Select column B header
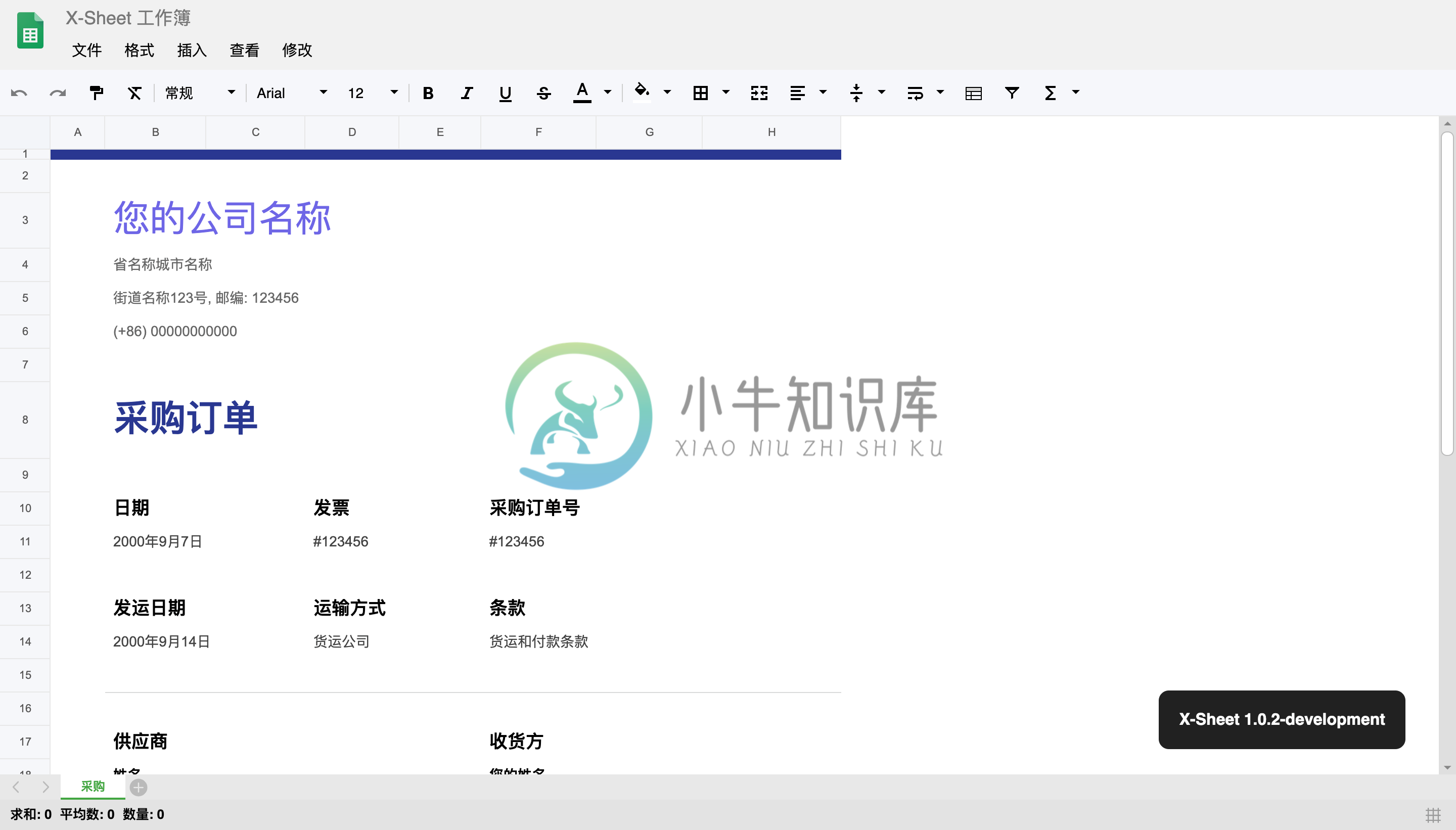This screenshot has width=1456, height=830. (x=155, y=132)
